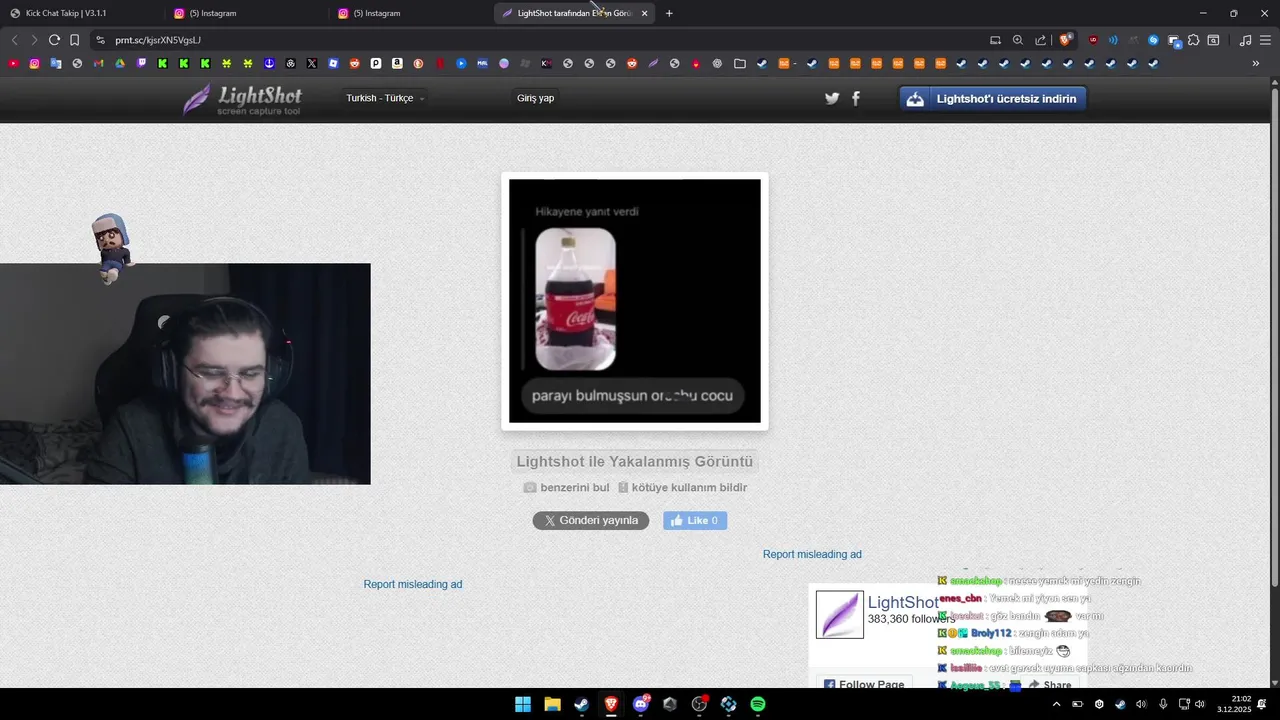This screenshot has width=1280, height=720.
Task: Open the Brave main menu
Action: pos(1265,40)
